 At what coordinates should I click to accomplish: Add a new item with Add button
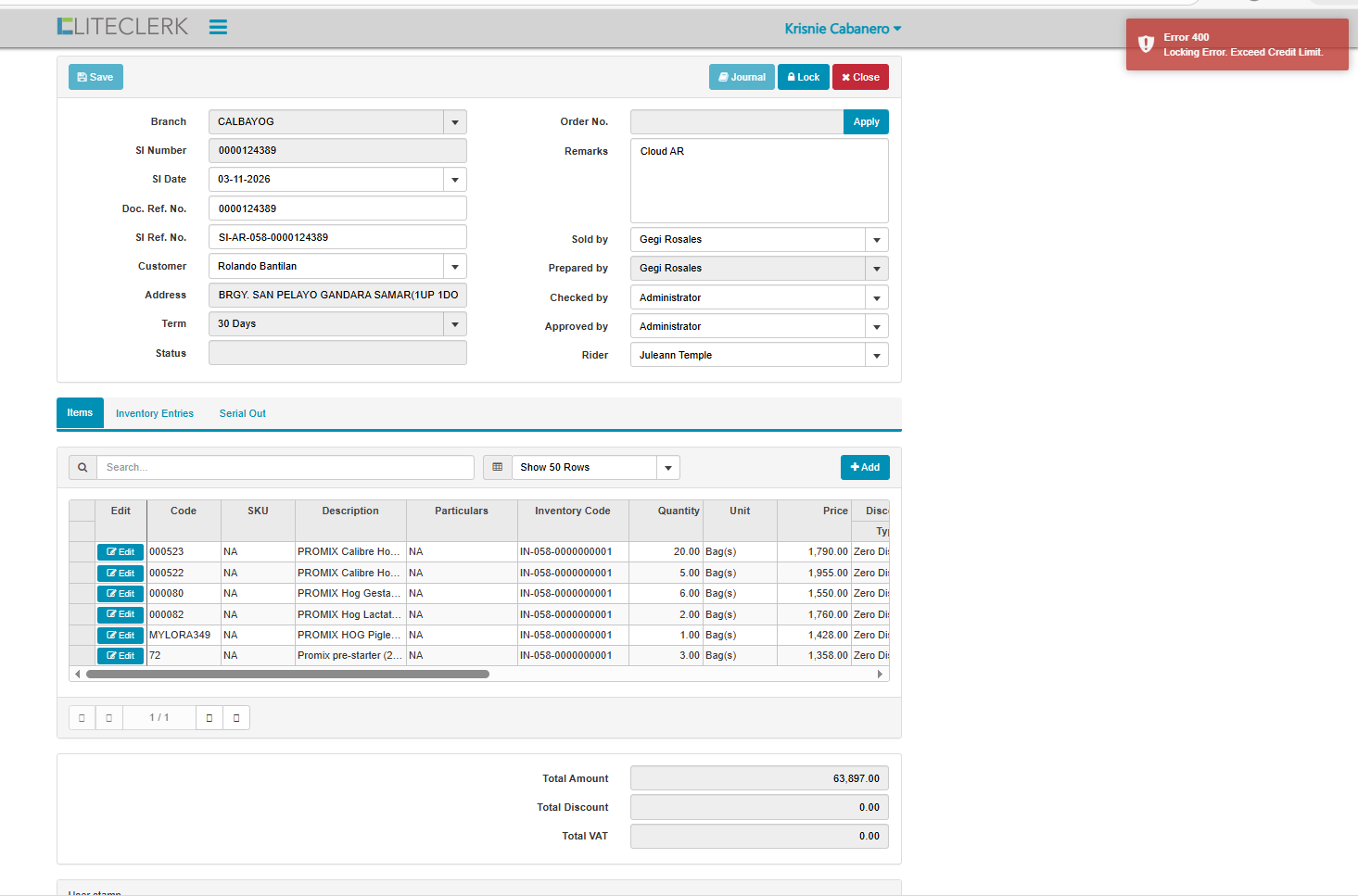[865, 468]
